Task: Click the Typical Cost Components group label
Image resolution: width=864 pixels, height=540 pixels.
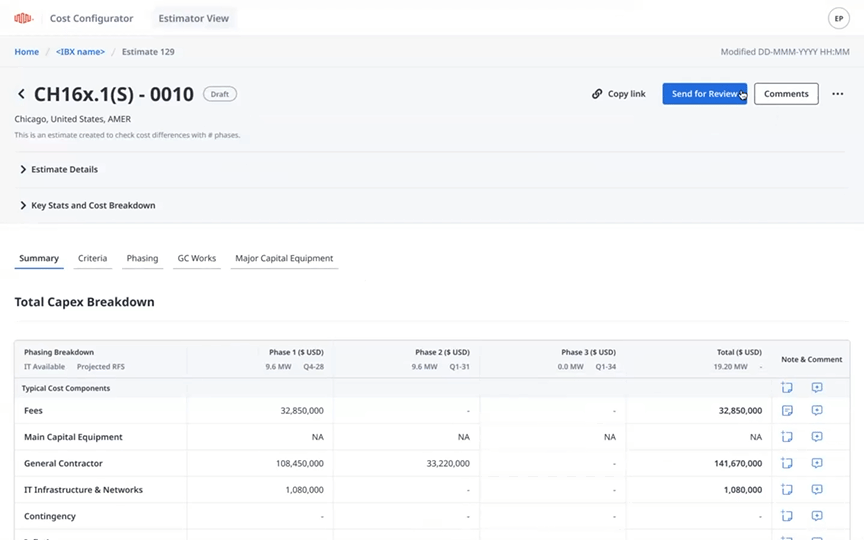Action: 66,388
